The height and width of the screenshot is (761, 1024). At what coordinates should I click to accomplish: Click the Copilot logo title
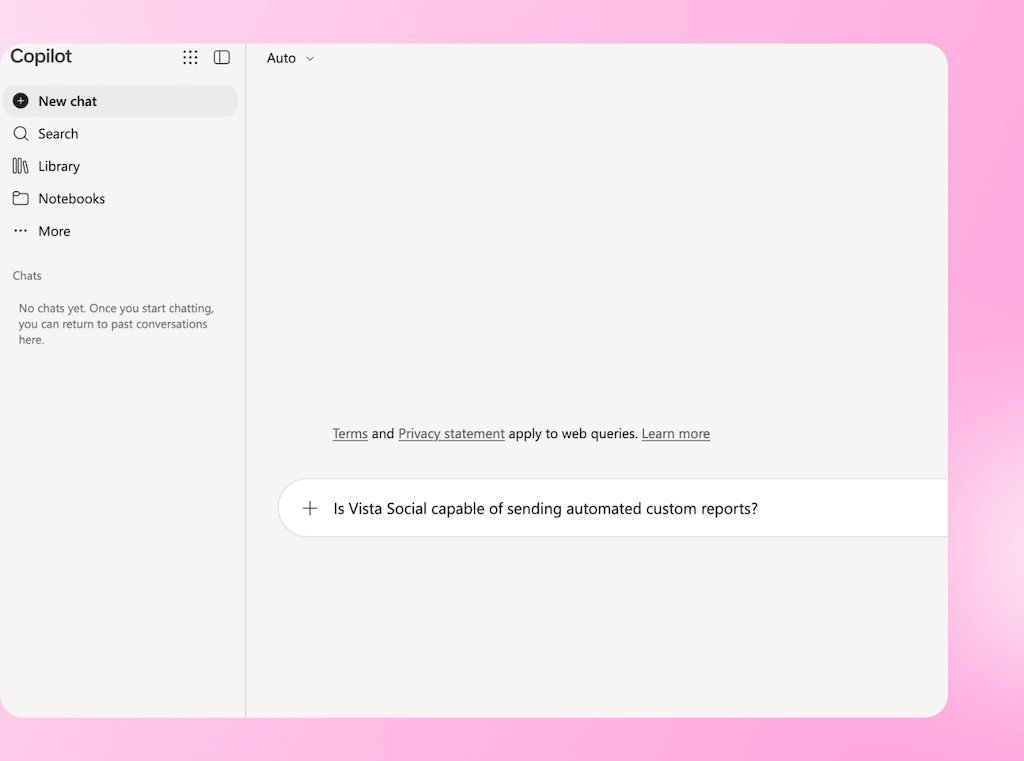coord(40,57)
